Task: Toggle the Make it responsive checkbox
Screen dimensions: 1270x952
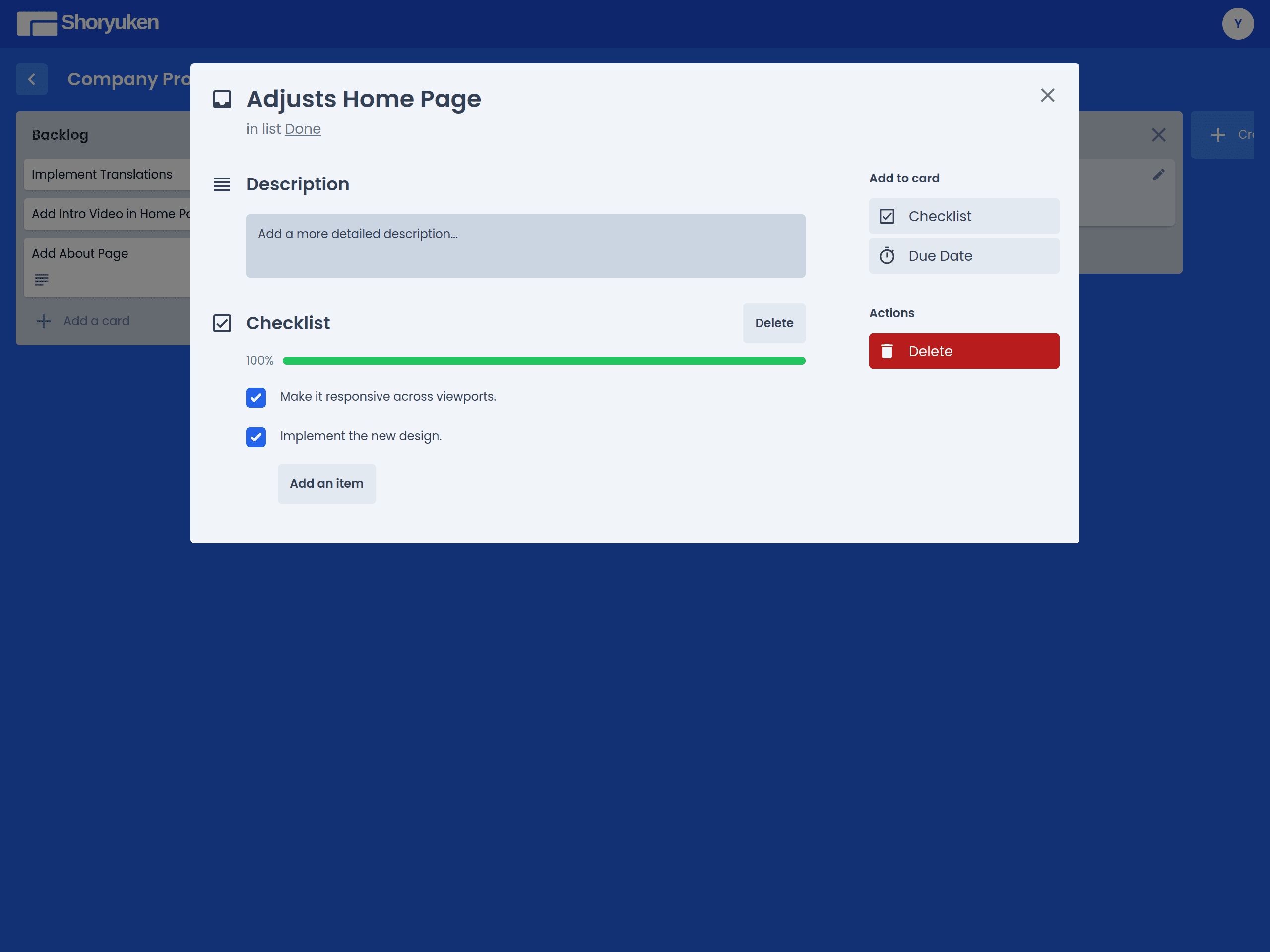Action: [257, 397]
